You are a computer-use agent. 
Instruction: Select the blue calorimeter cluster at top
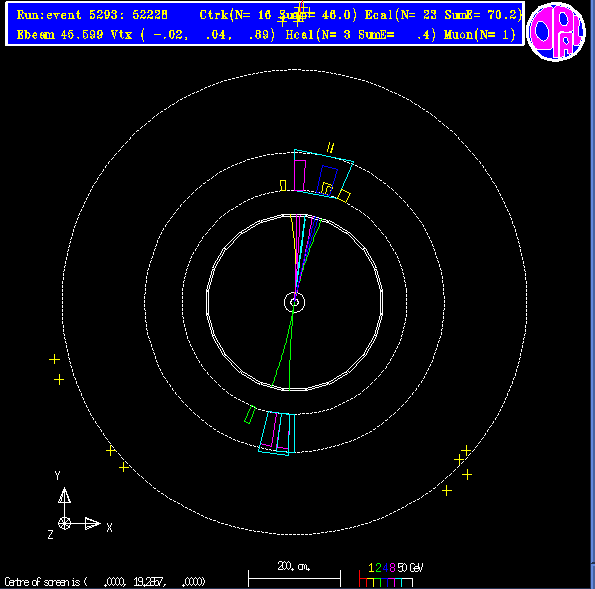click(x=327, y=181)
